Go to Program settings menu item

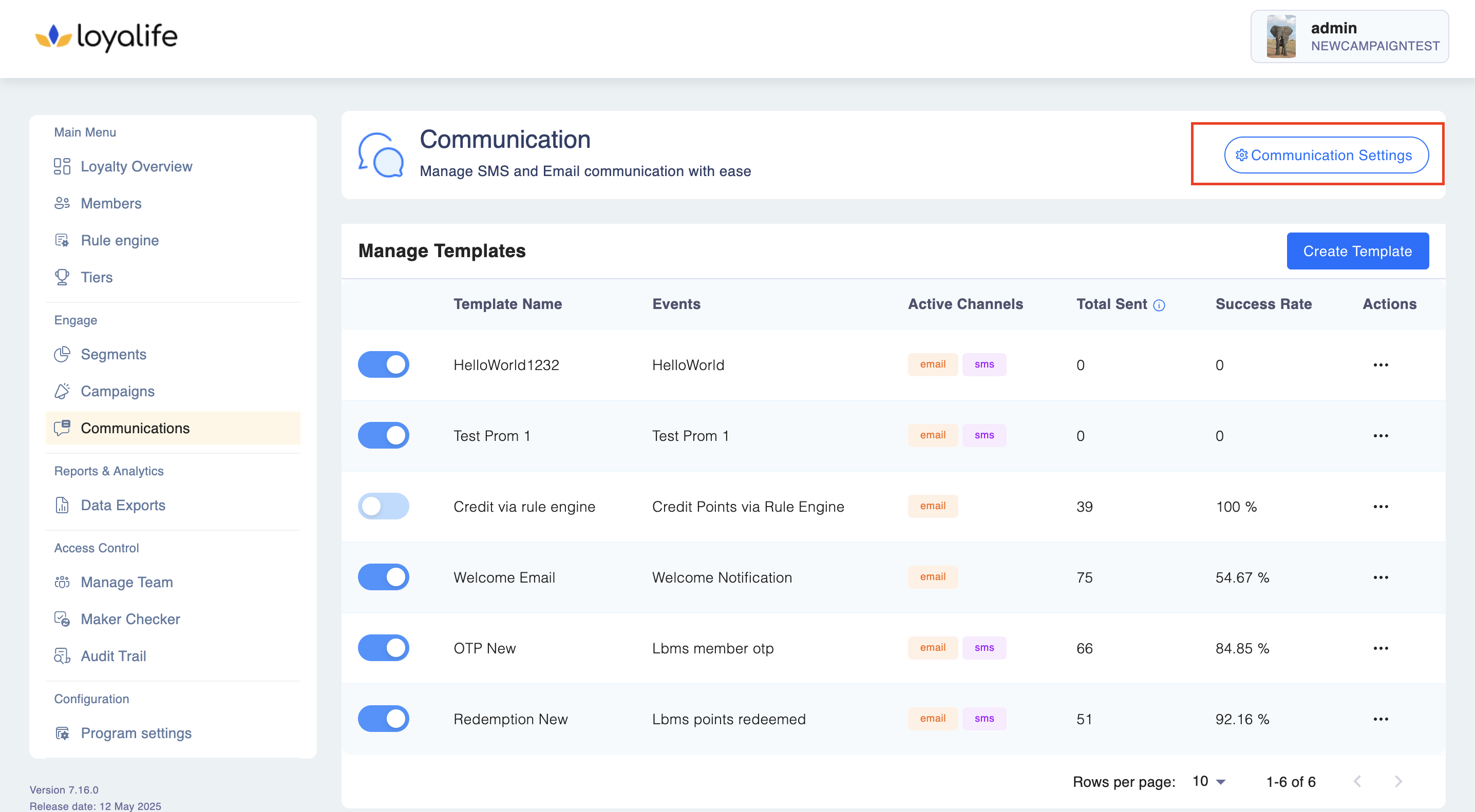[136, 733]
